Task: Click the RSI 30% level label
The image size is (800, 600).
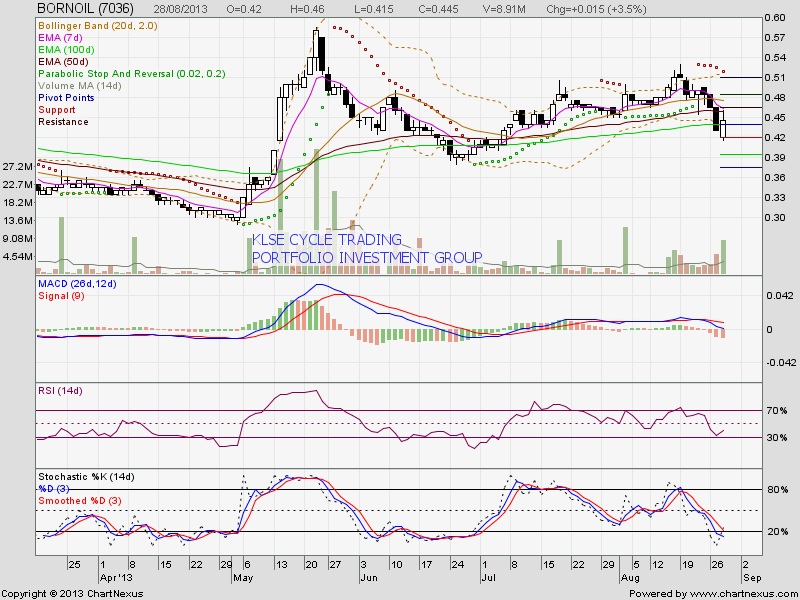Action: [x=777, y=438]
